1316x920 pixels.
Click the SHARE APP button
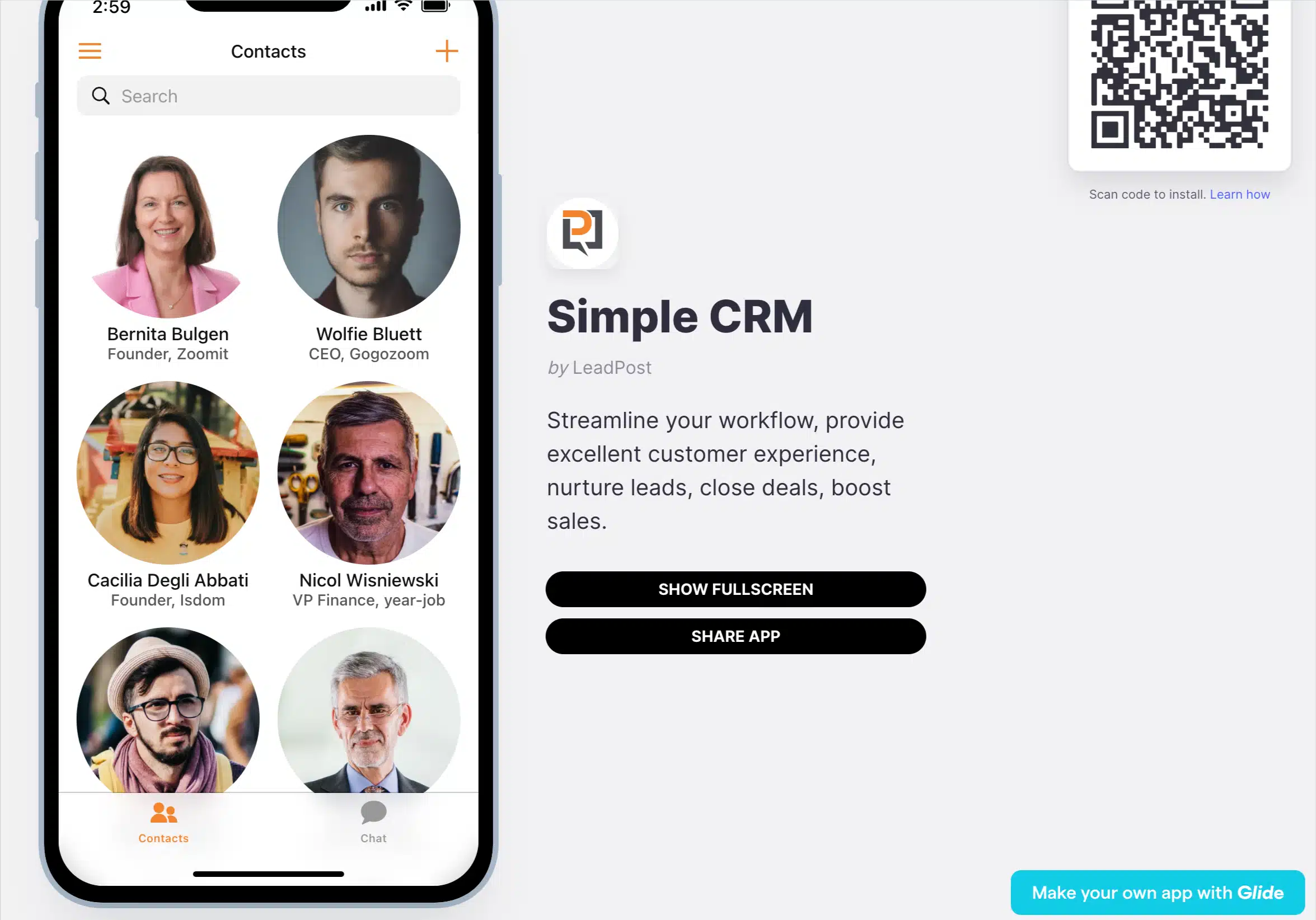pyautogui.click(x=736, y=635)
